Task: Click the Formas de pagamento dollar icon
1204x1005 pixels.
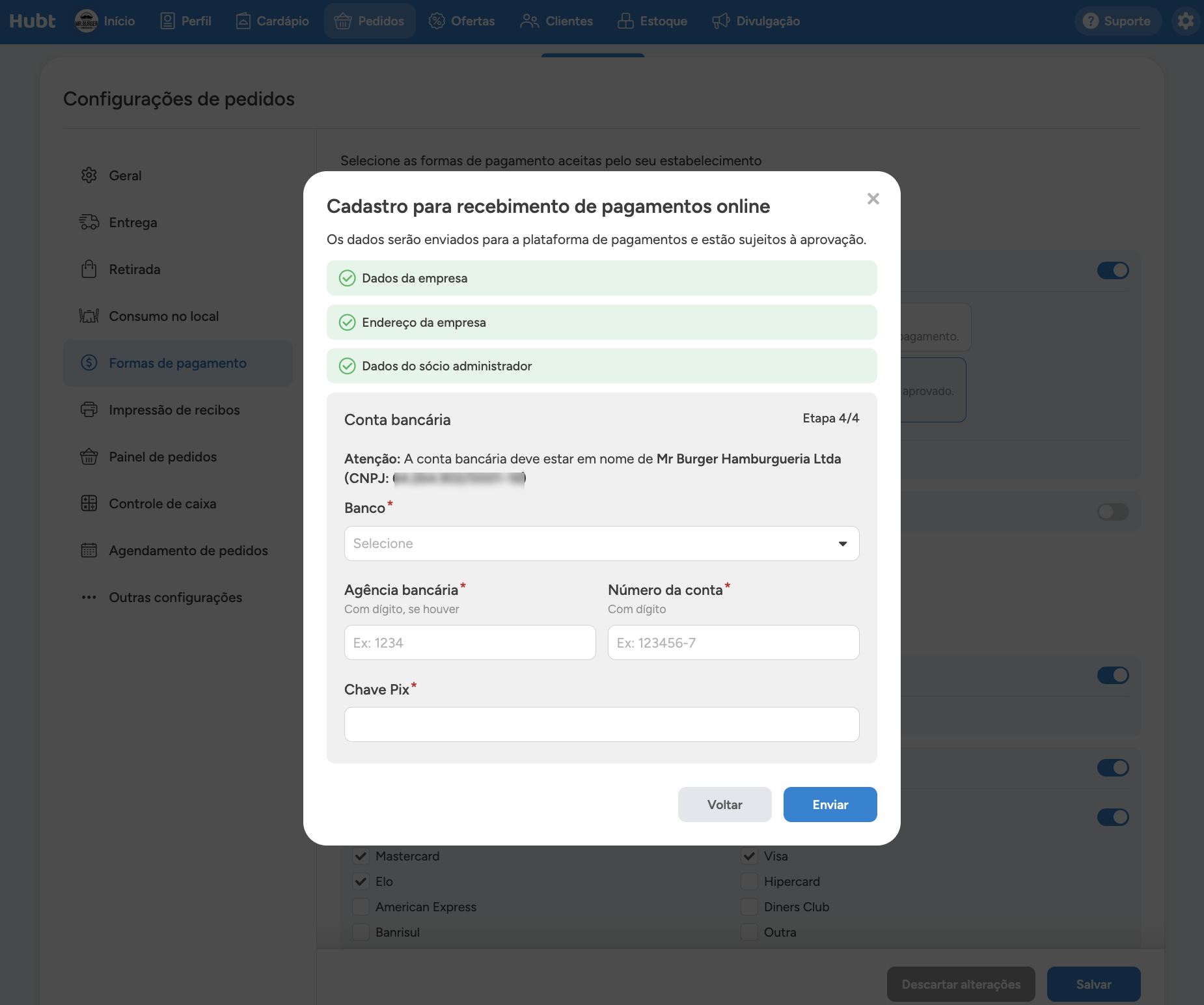Action: click(x=89, y=363)
